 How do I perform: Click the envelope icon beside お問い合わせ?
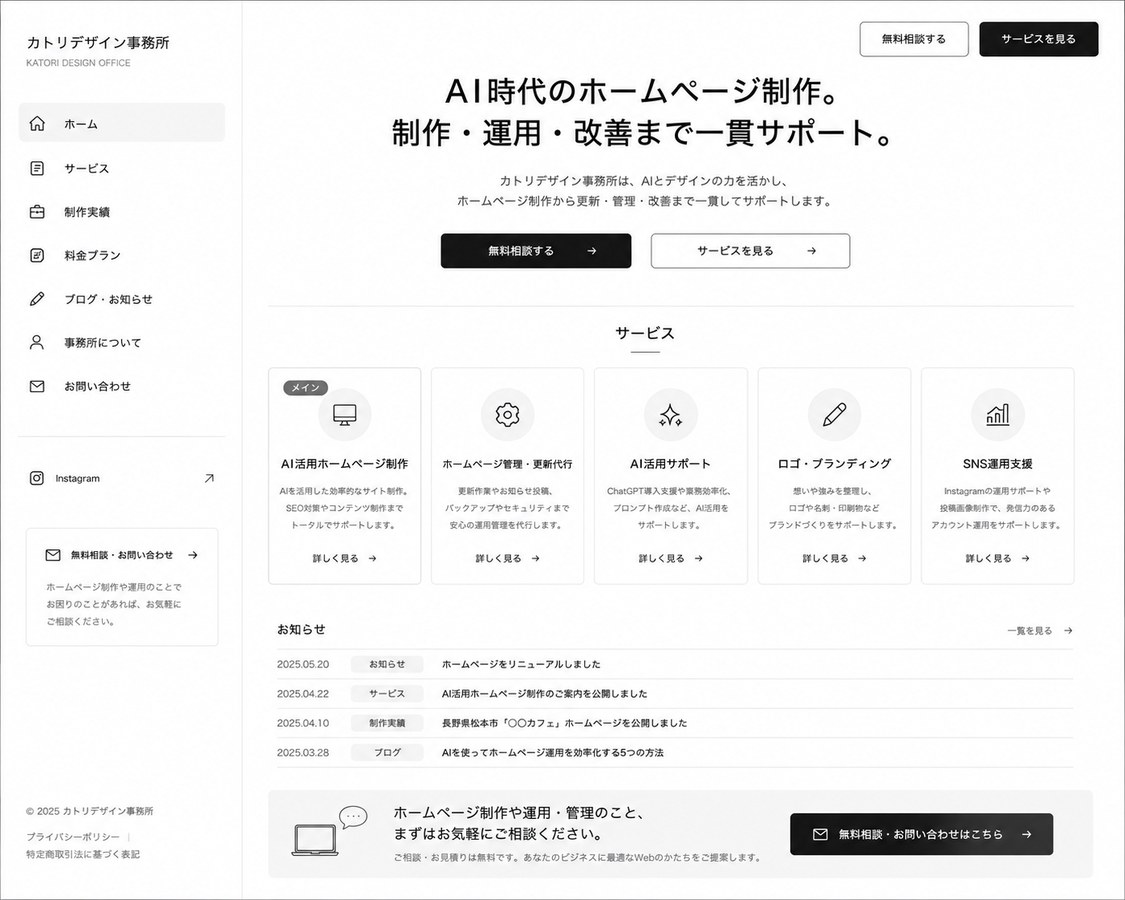pyautogui.click(x=37, y=386)
